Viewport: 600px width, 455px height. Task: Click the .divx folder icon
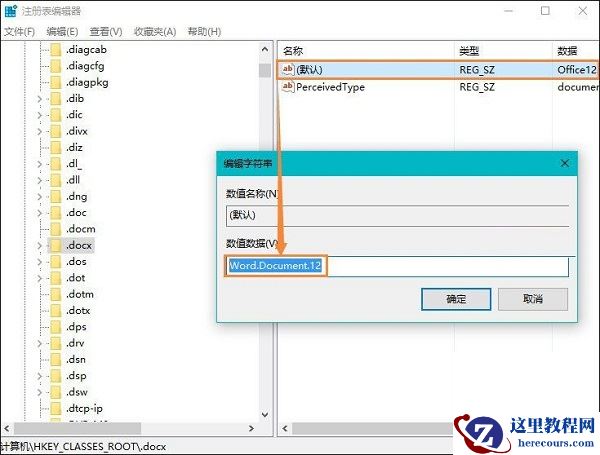pyautogui.click(x=56, y=131)
